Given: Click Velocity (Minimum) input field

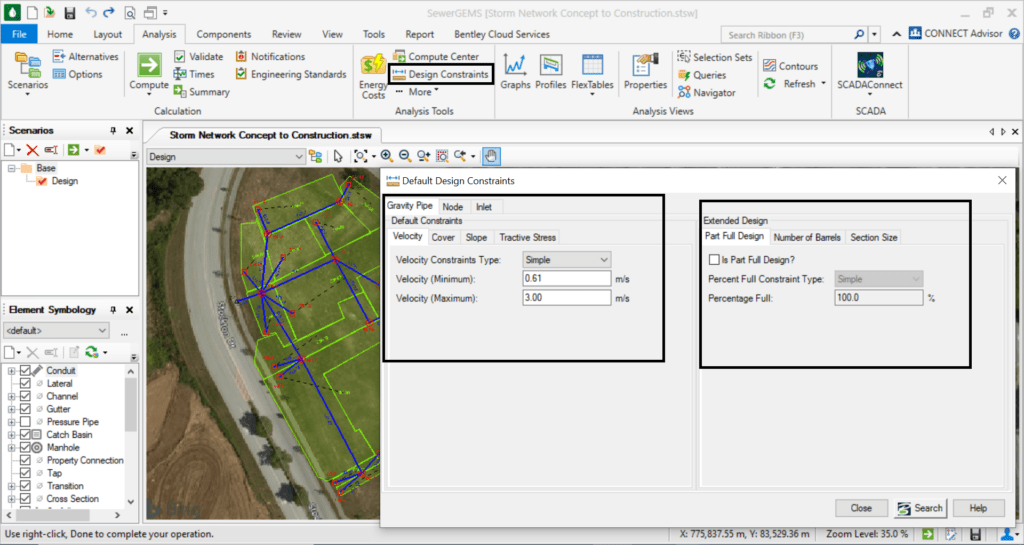Looking at the screenshot, I should point(566,279).
